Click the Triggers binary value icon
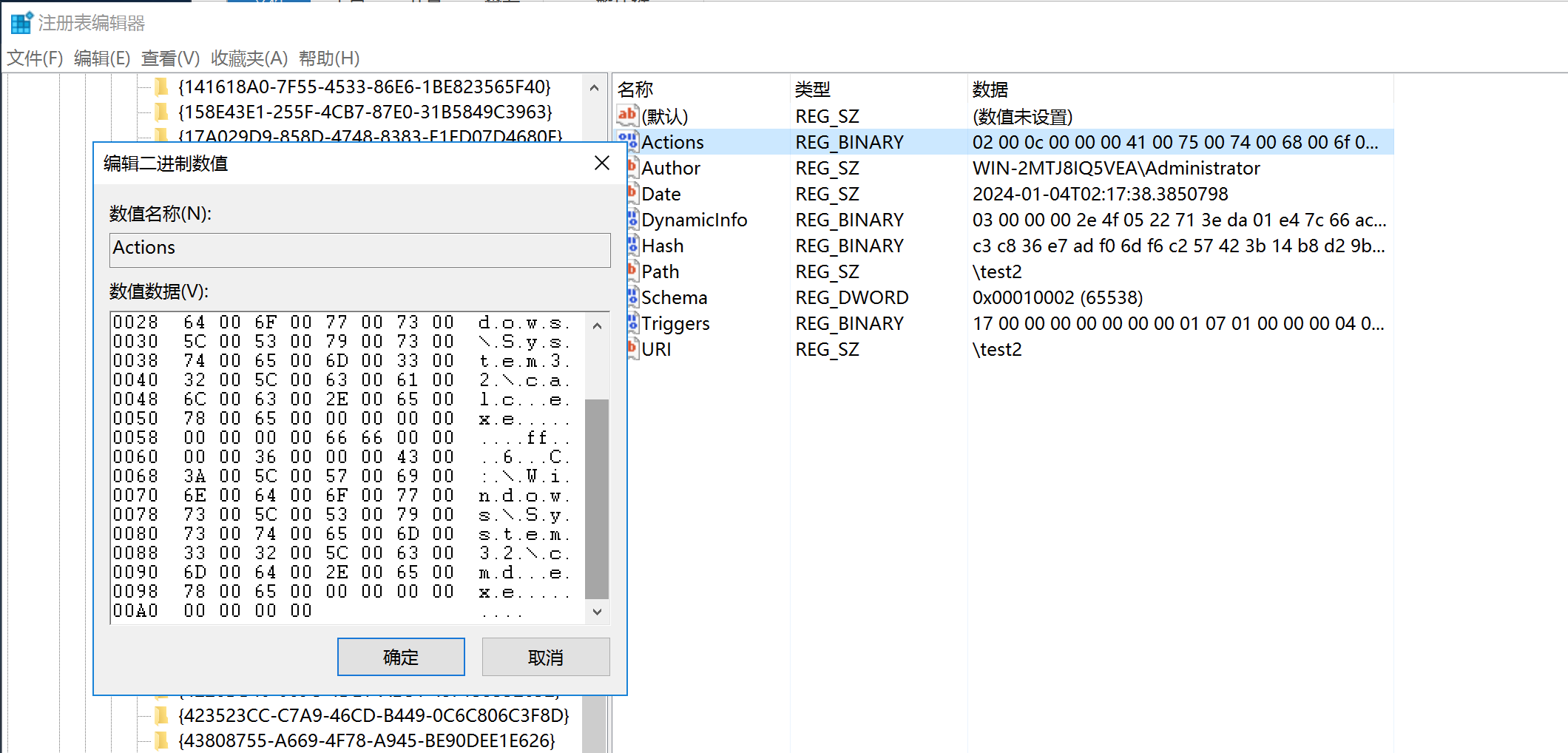 click(x=632, y=323)
